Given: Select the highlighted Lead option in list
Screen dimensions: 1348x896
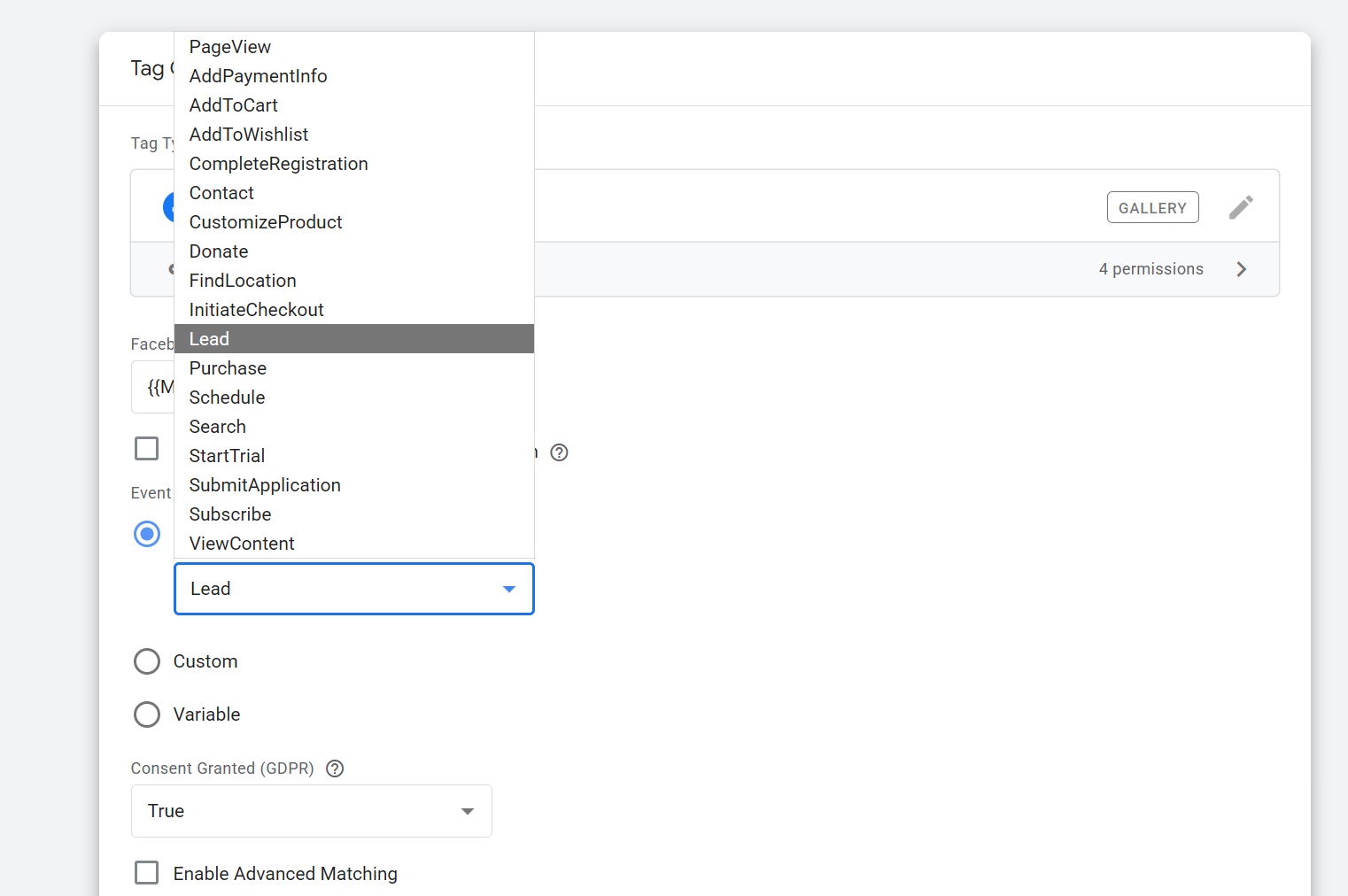Looking at the screenshot, I should click(209, 339).
